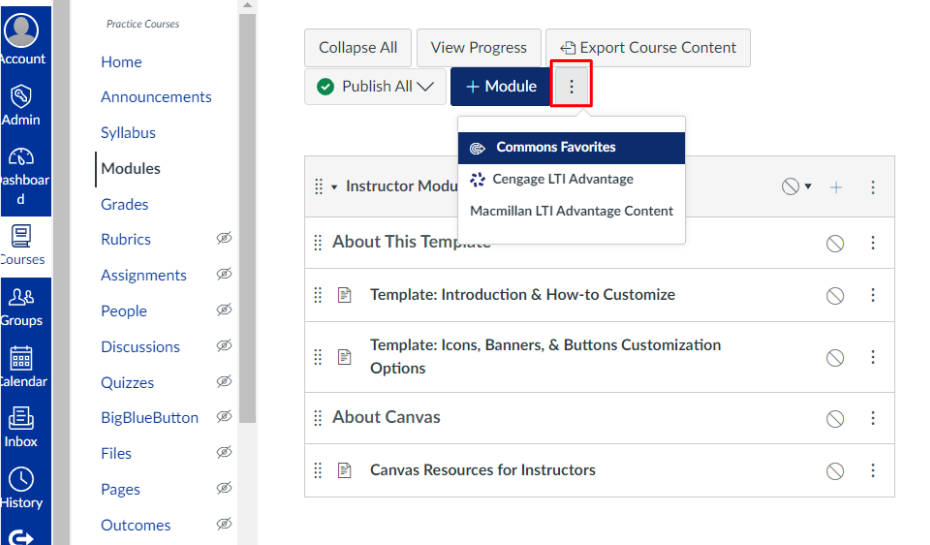This screenshot has height=545, width=930.
Task: Click drag handle of Template: Introduction row
Action: [x=318, y=295]
